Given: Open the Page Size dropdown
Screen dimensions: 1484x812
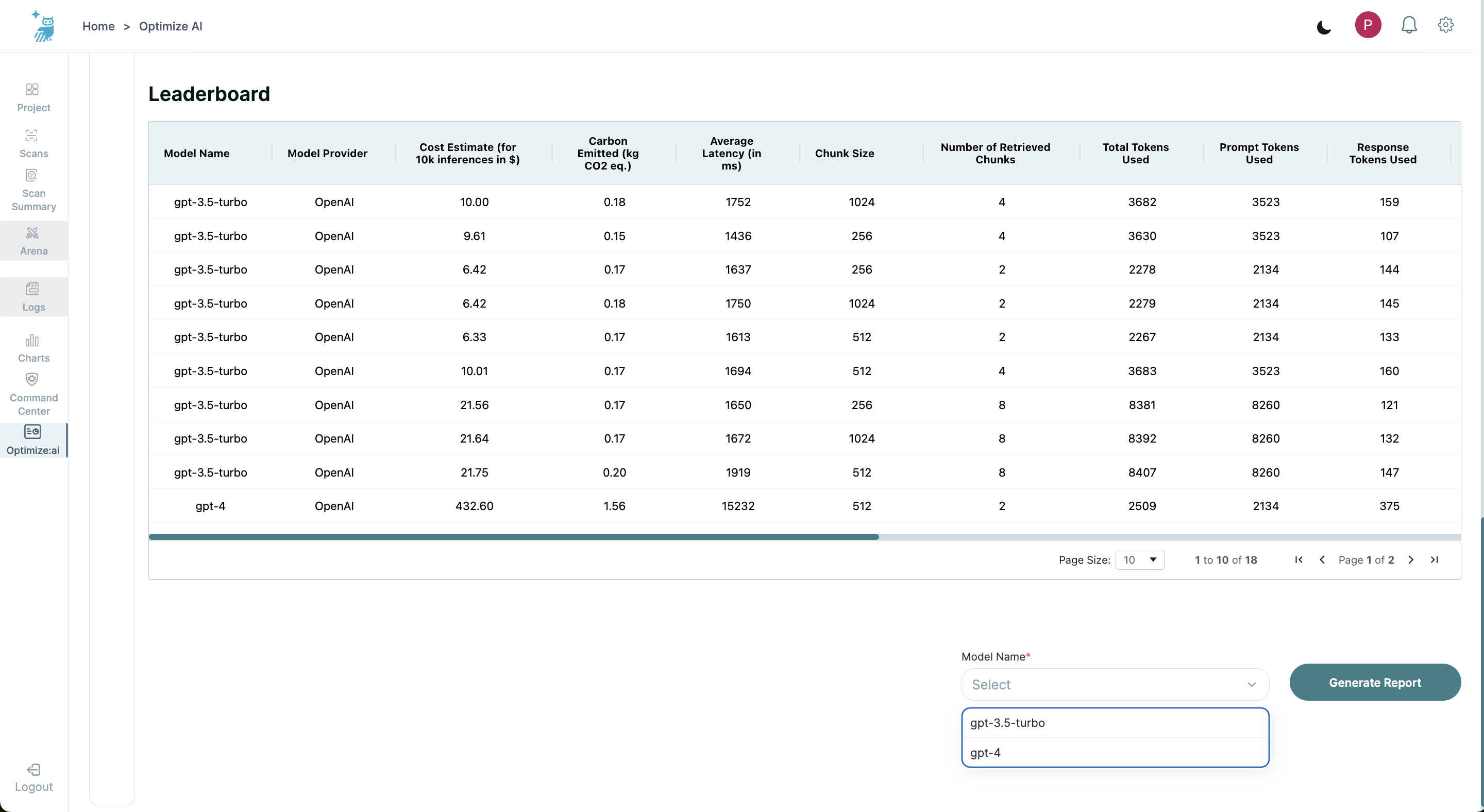Looking at the screenshot, I should [1139, 560].
